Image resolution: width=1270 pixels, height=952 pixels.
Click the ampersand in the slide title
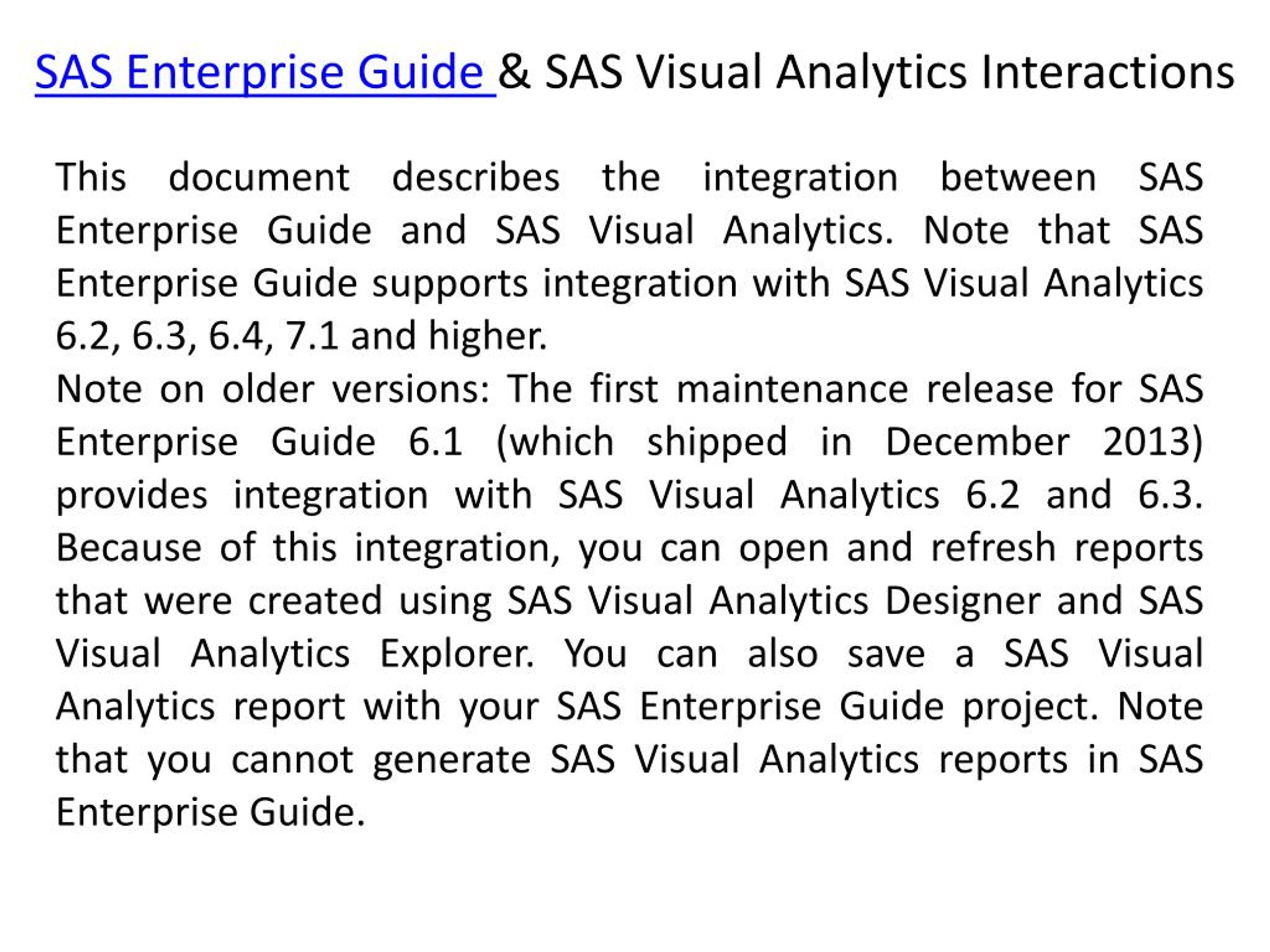click(x=514, y=72)
